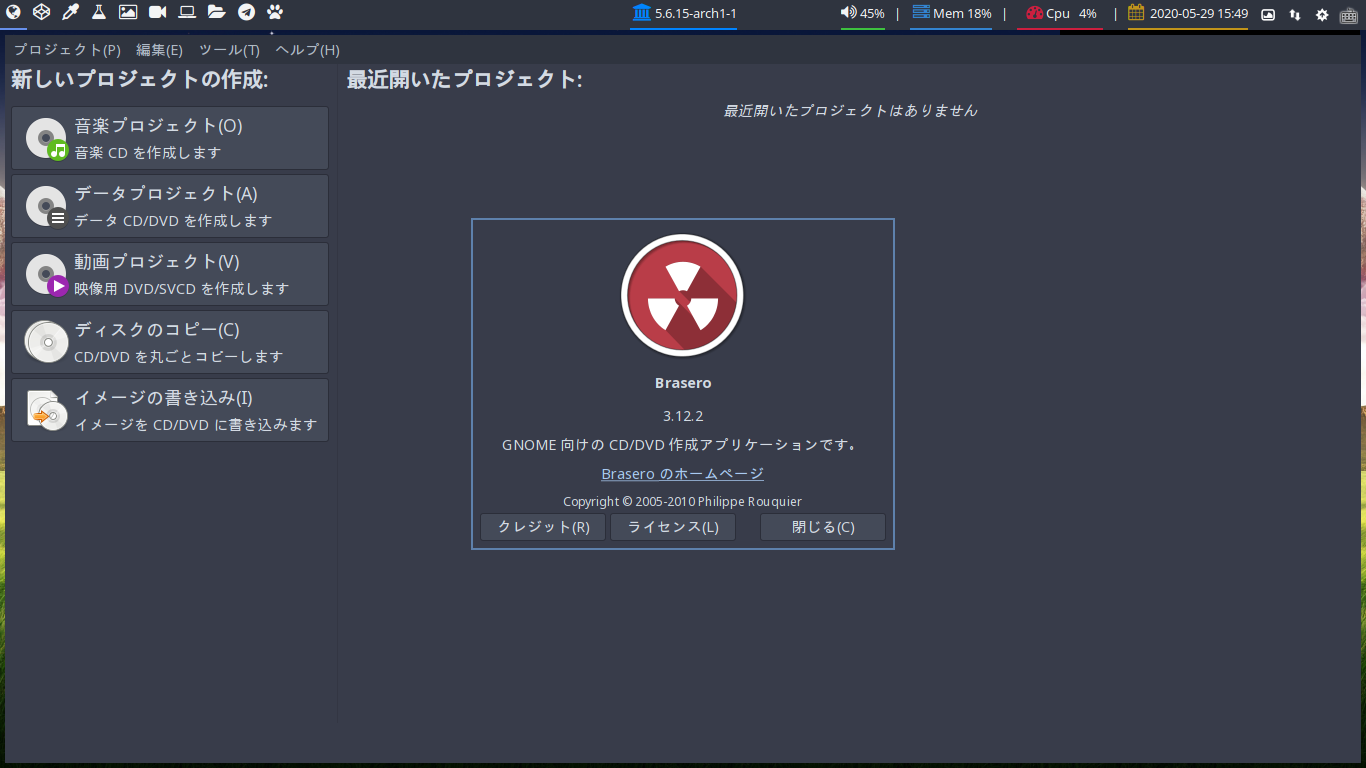Click the 2020-05-29 15:49 clock text
This screenshot has height=768, width=1366.
tap(1199, 14)
